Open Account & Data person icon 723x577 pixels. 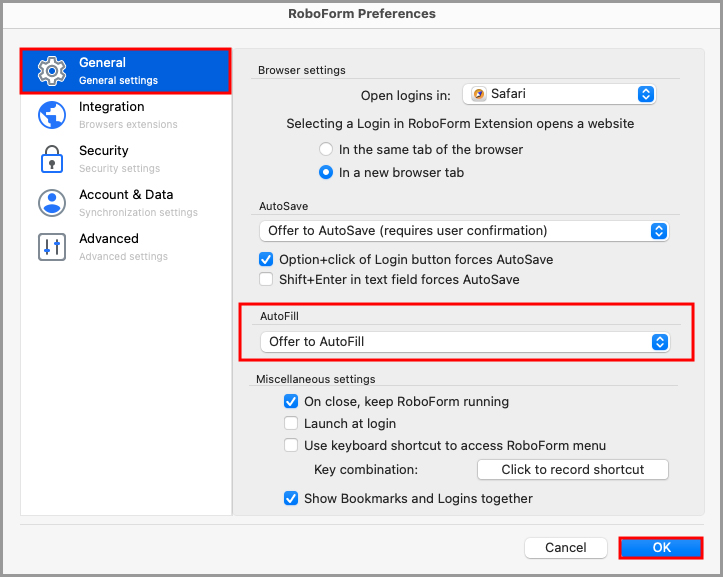tap(52, 203)
